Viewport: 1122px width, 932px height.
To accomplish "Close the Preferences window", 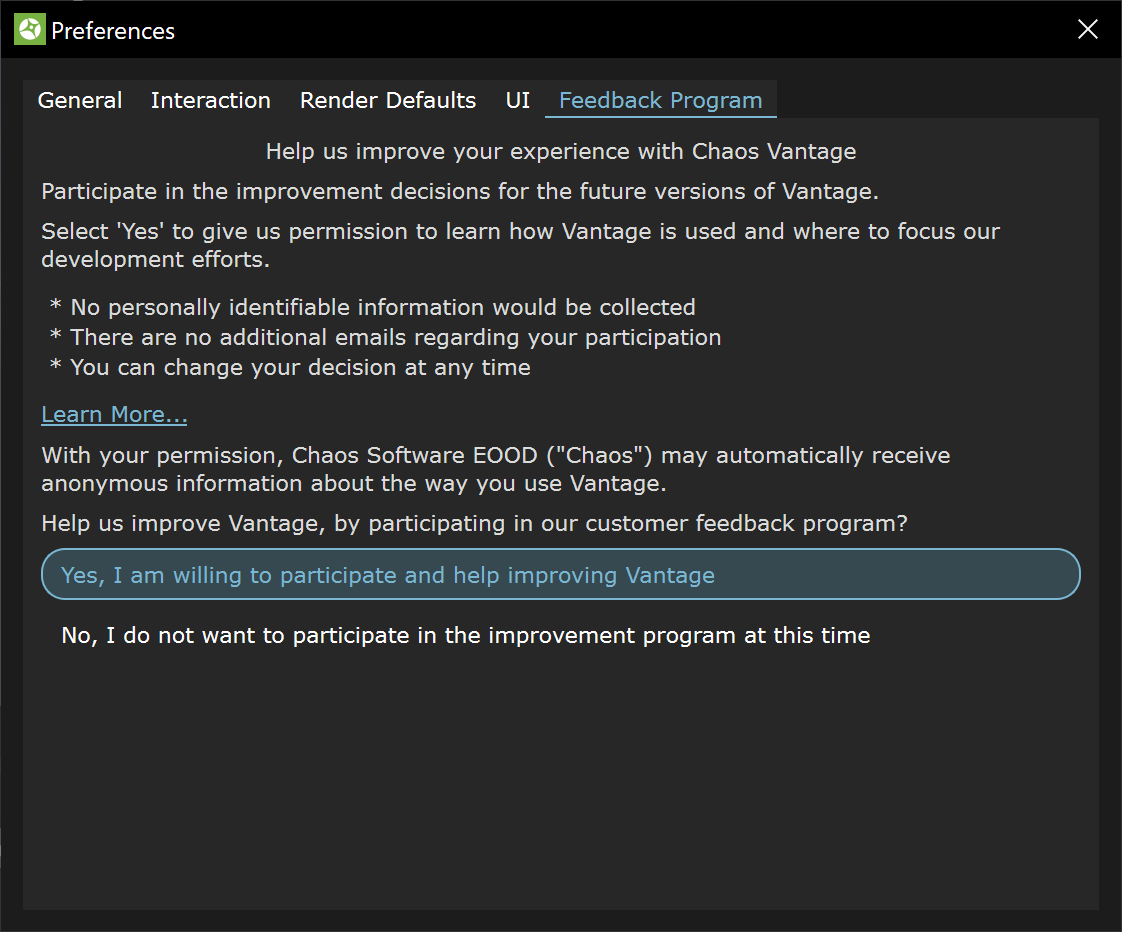I will [1088, 29].
